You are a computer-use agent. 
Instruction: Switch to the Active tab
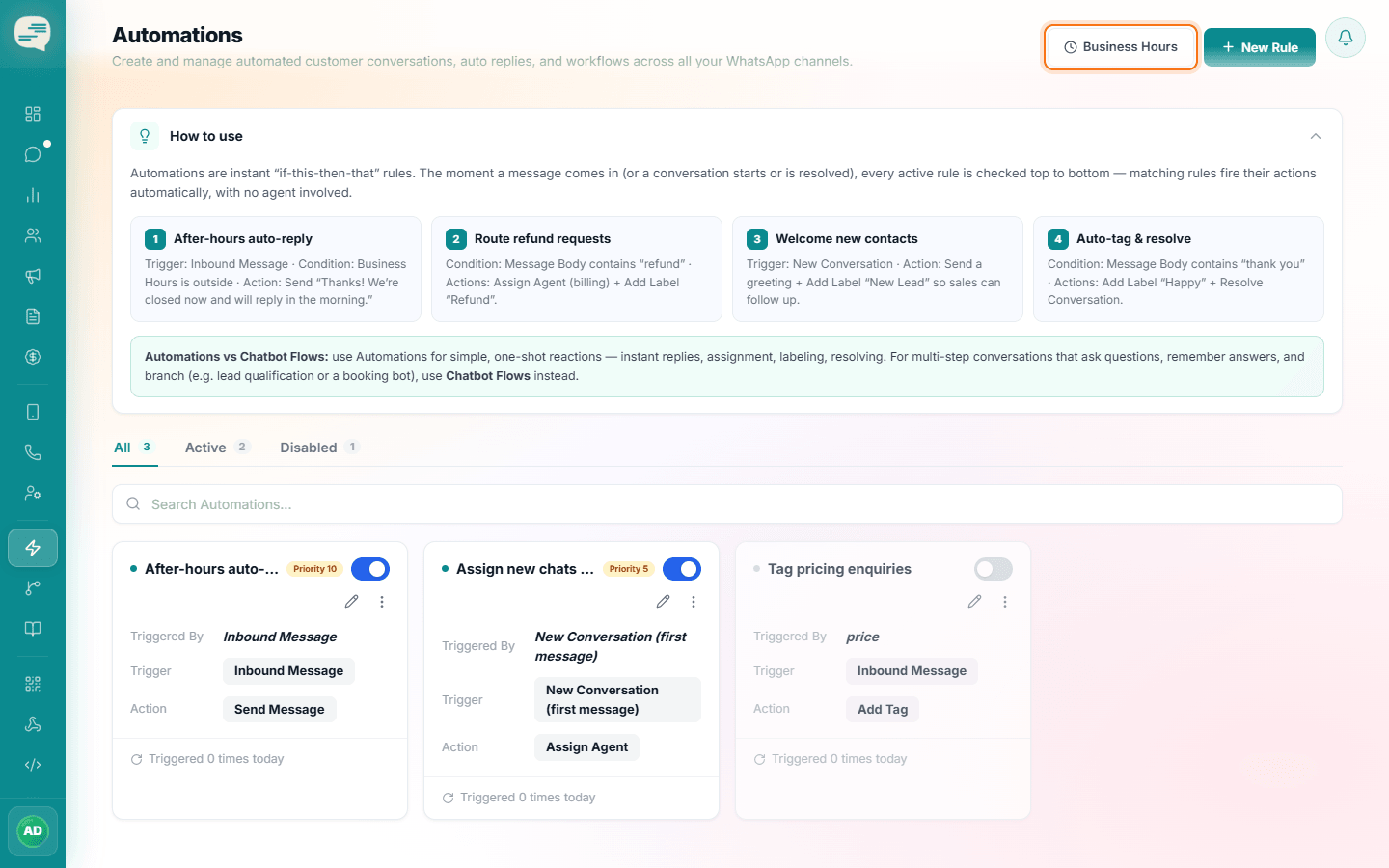[217, 448]
